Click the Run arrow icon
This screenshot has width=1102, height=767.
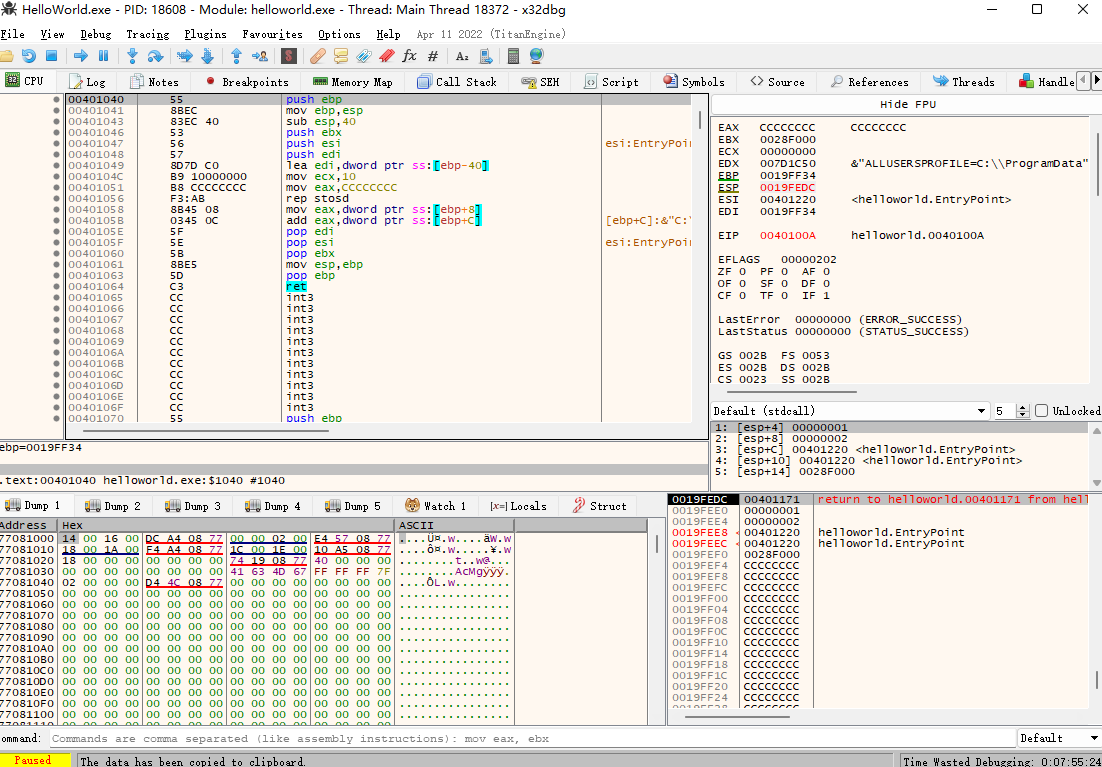click(81, 56)
